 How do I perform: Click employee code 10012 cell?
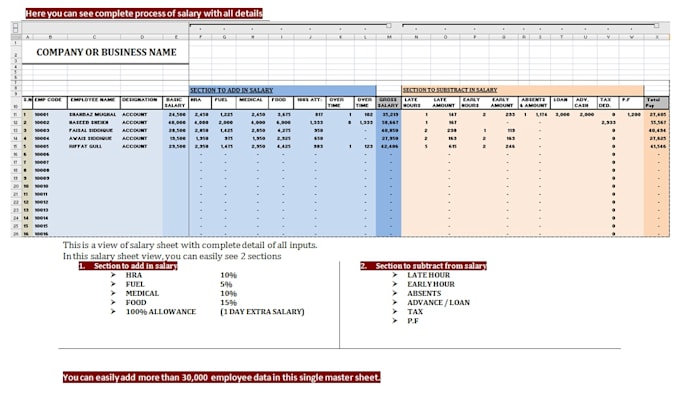[x=50, y=202]
